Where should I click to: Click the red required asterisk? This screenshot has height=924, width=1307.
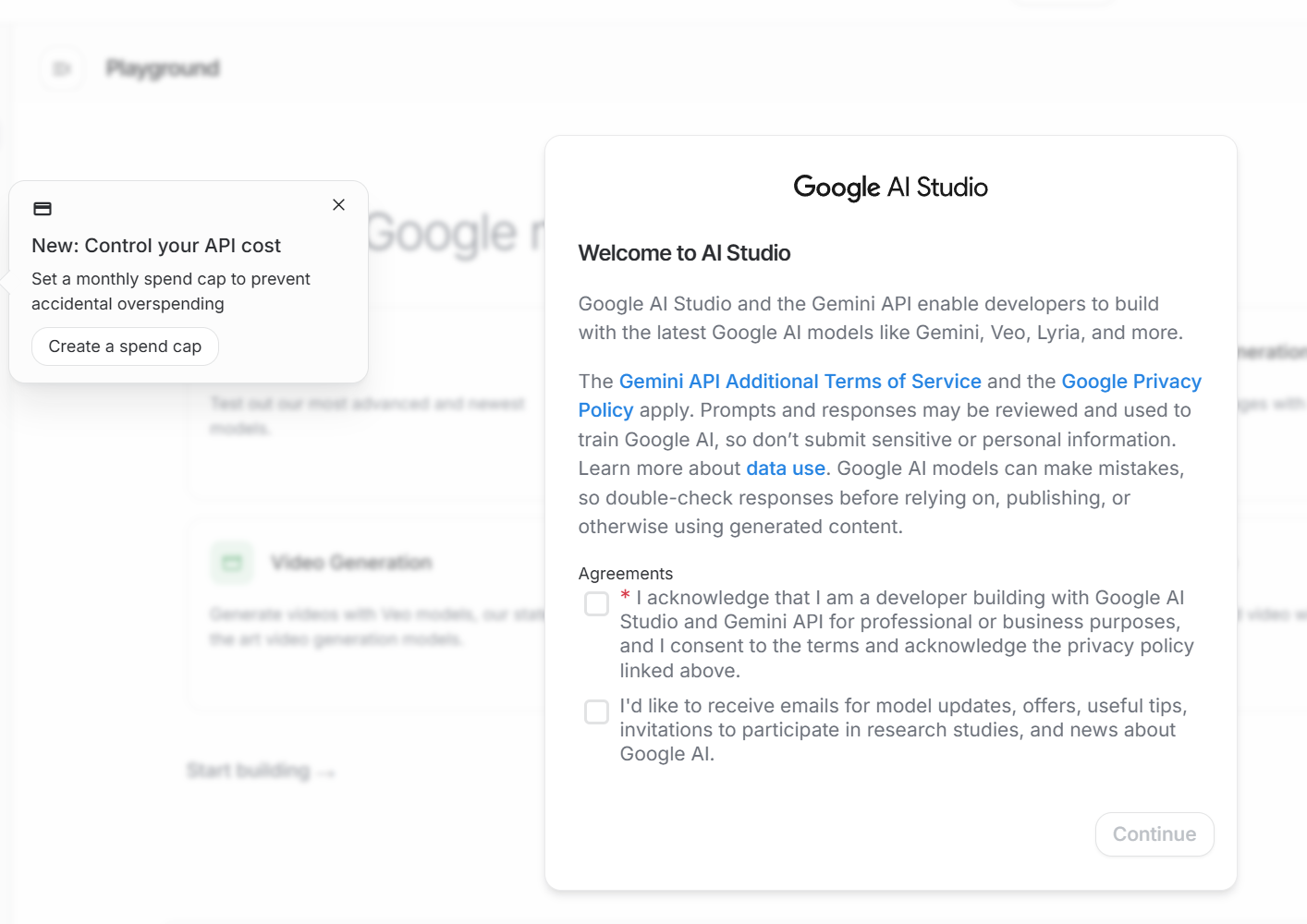[x=626, y=596]
